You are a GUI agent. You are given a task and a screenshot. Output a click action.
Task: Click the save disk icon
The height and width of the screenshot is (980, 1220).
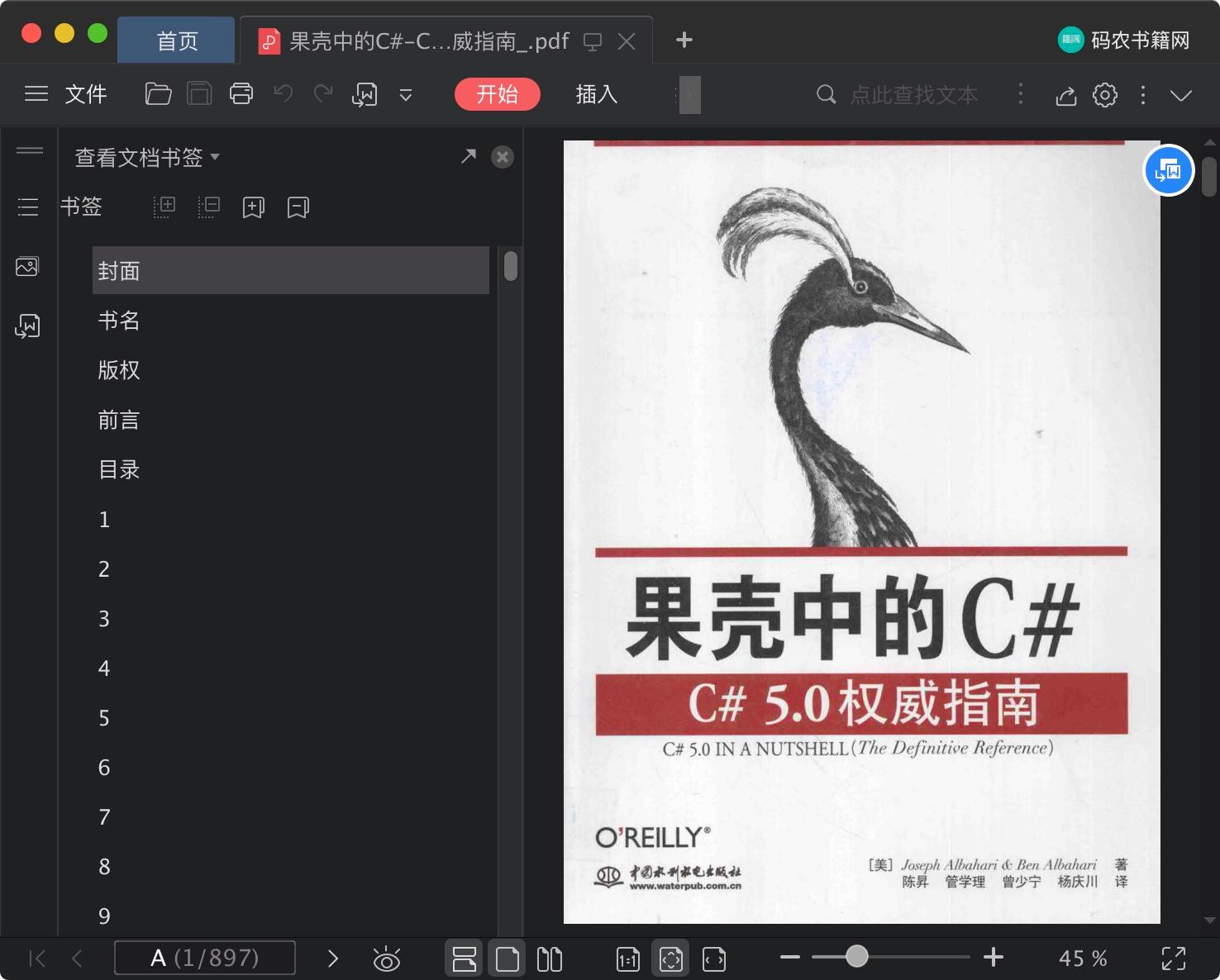(x=199, y=94)
